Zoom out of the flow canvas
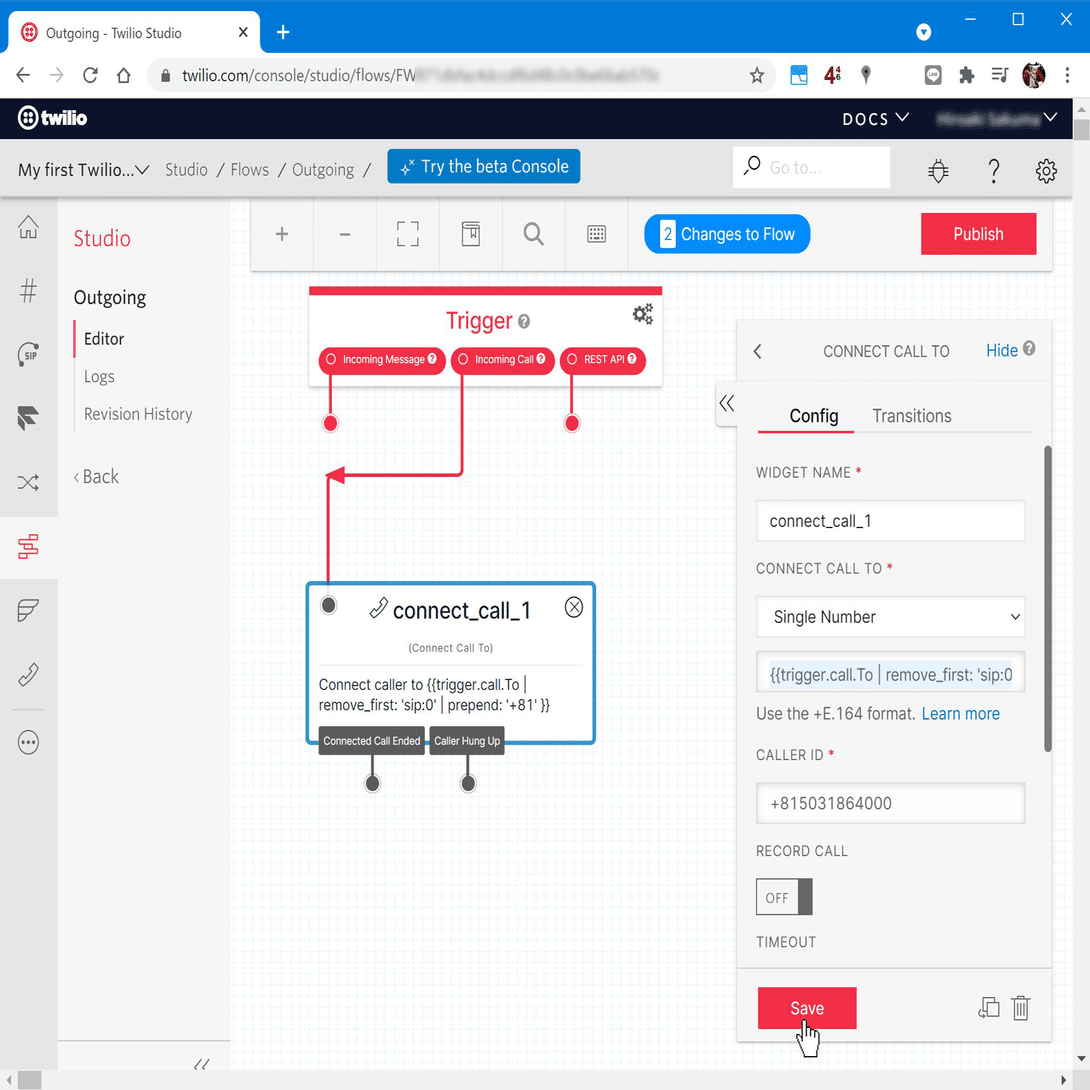This screenshot has height=1090, width=1090. coord(344,234)
